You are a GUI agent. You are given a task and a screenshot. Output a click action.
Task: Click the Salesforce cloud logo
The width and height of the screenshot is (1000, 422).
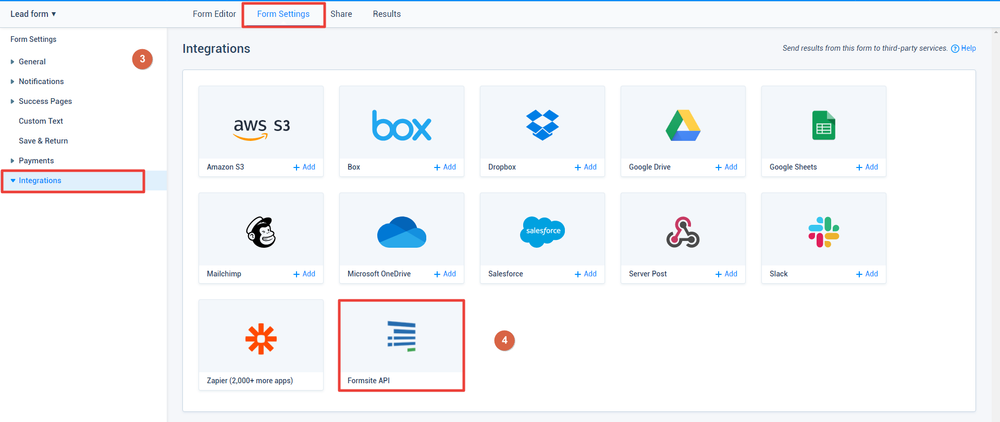pyautogui.click(x=542, y=231)
